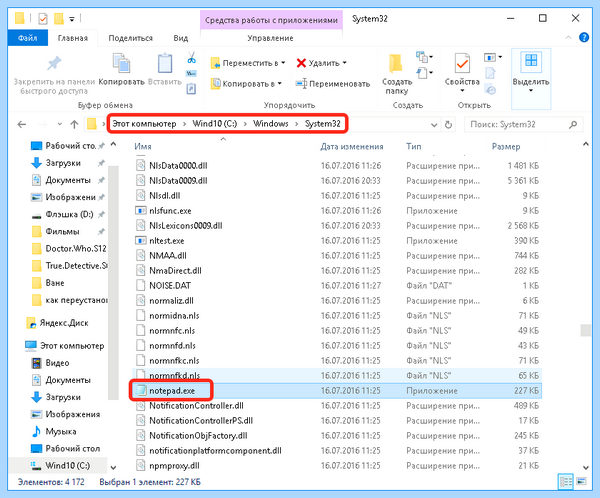This screenshot has height=498, width=600.
Task: Select the NMAA.dll file
Action: point(337,256)
